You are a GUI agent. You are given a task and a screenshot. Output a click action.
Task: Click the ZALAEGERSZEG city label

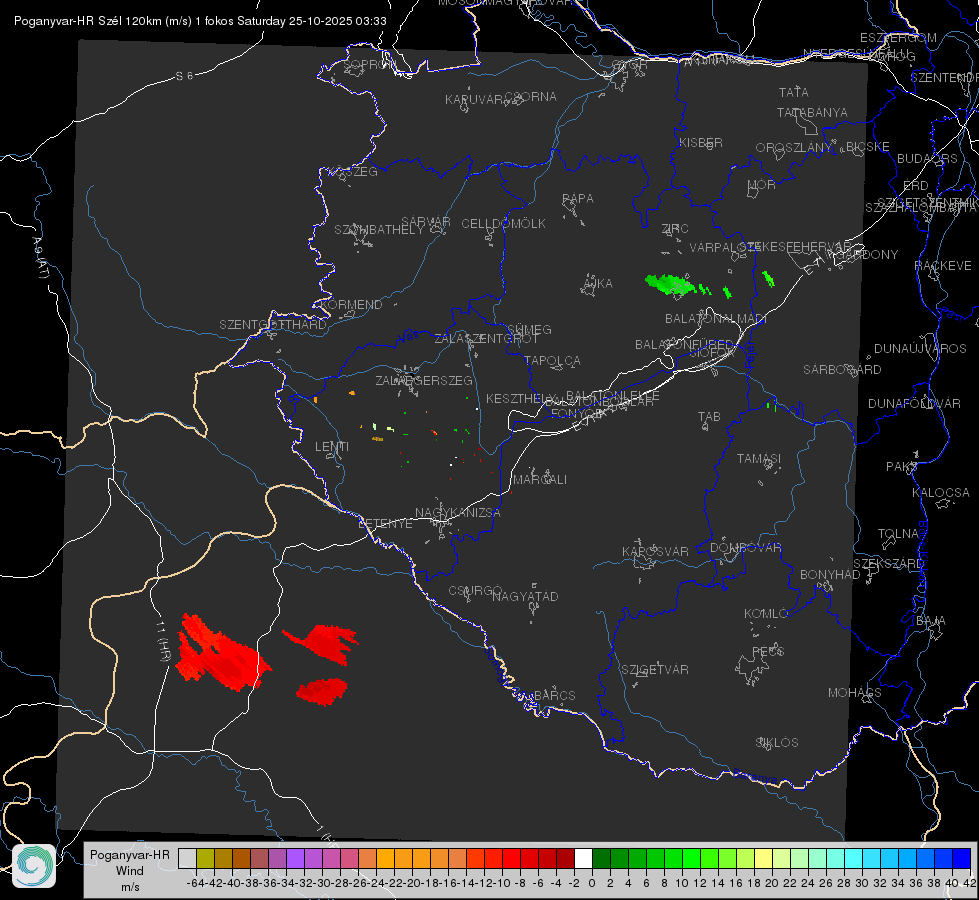click(424, 380)
